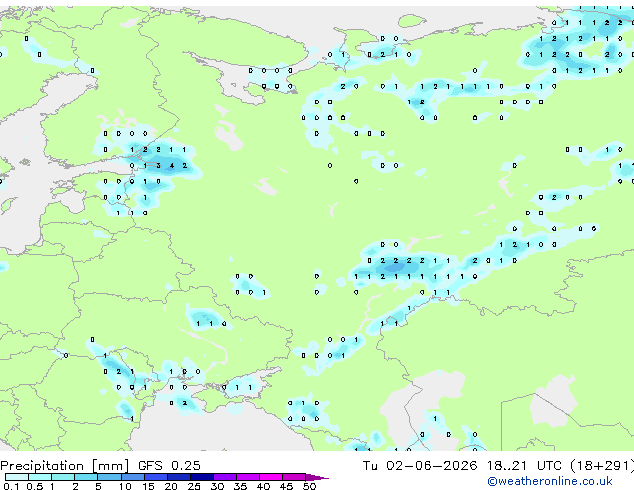
Task: Click the value '4' on the map
Action: point(172,165)
